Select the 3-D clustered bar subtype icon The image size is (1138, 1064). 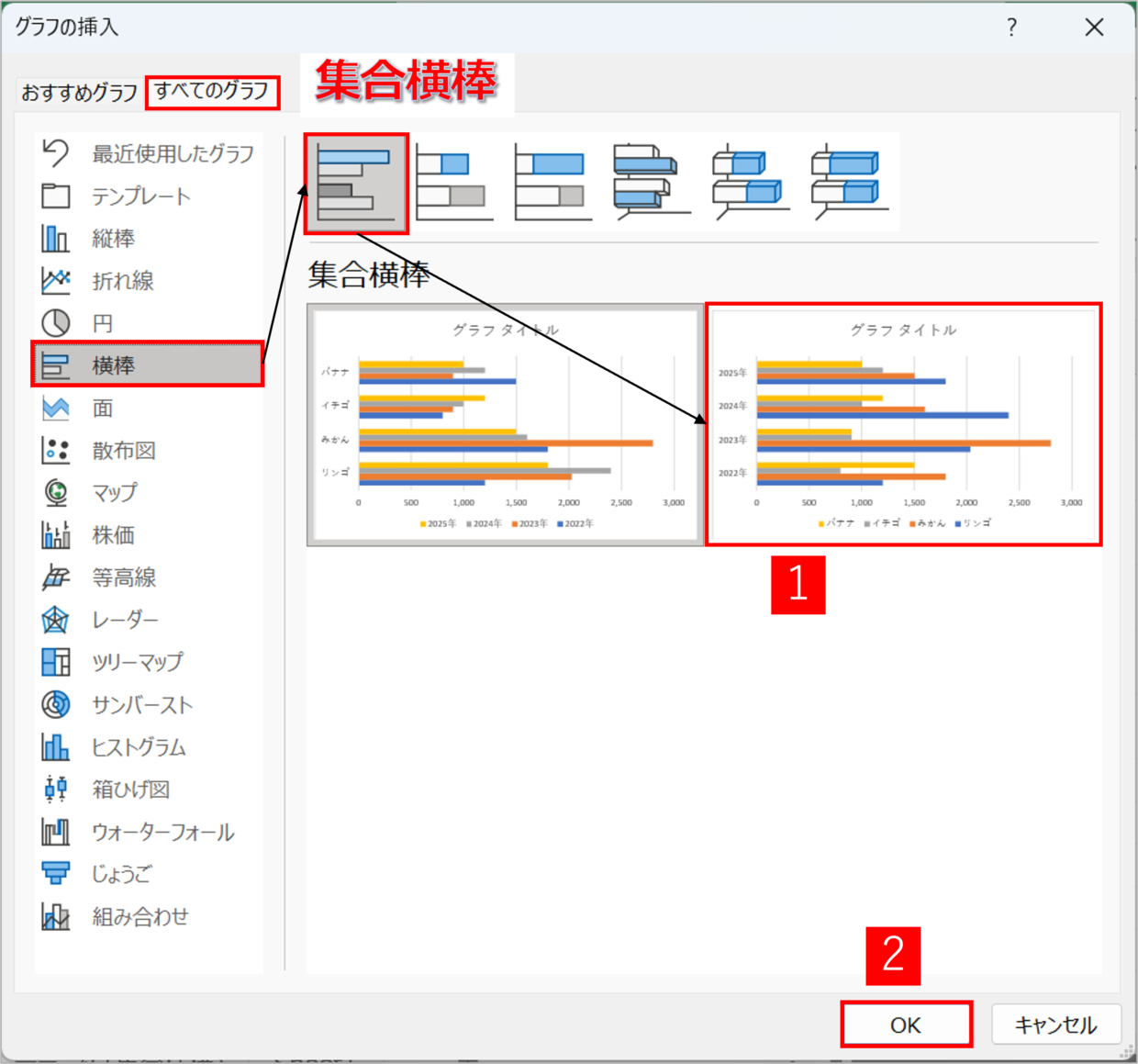[x=652, y=184]
